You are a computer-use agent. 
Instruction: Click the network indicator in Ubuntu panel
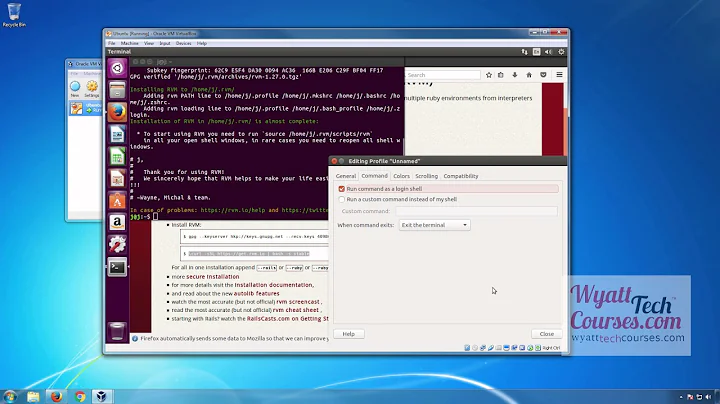click(524, 52)
